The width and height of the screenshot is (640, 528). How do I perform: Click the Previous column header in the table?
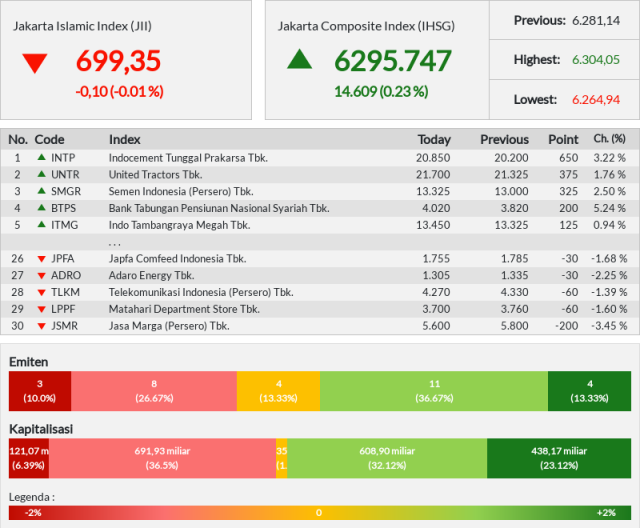(504, 140)
